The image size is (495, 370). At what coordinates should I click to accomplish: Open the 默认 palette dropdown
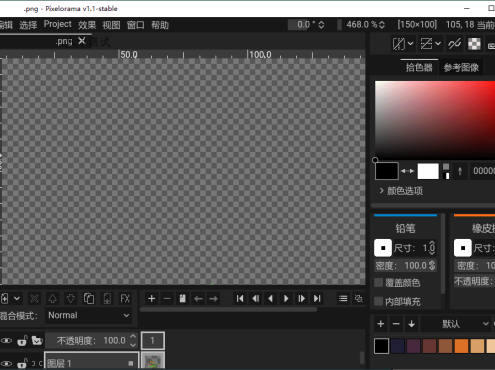point(456,324)
